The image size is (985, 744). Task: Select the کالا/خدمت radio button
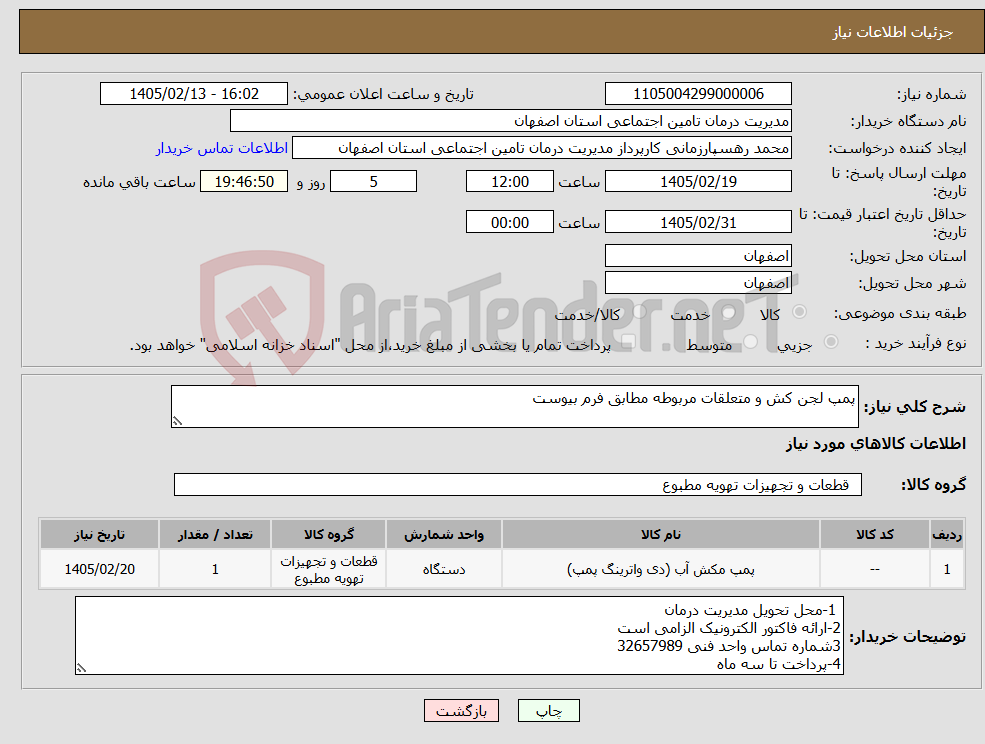tap(639, 312)
